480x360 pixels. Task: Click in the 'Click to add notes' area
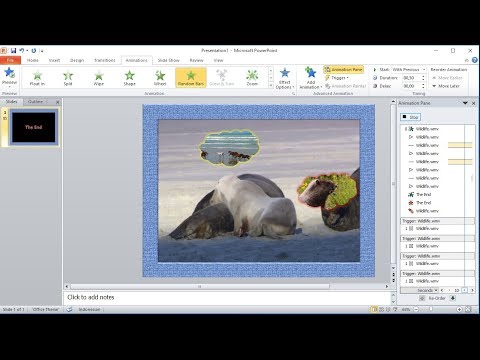point(227,297)
